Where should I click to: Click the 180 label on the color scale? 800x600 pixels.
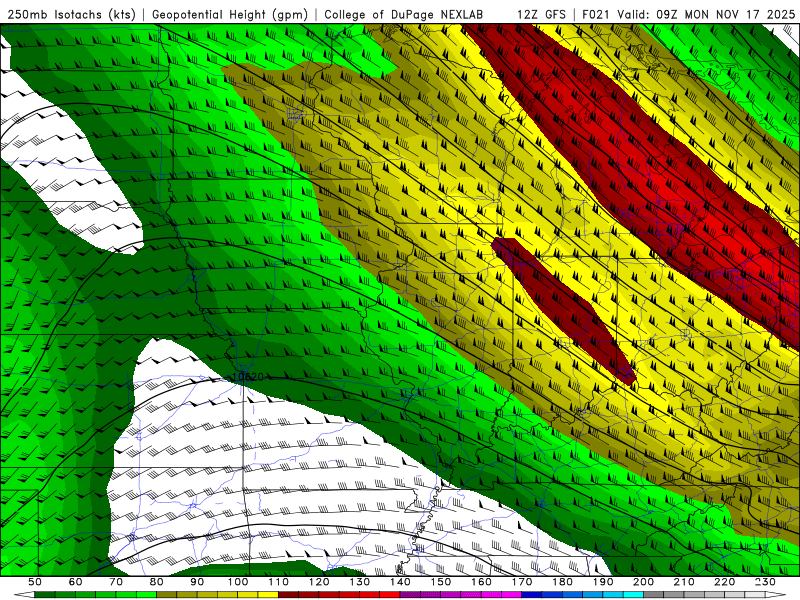(x=562, y=582)
